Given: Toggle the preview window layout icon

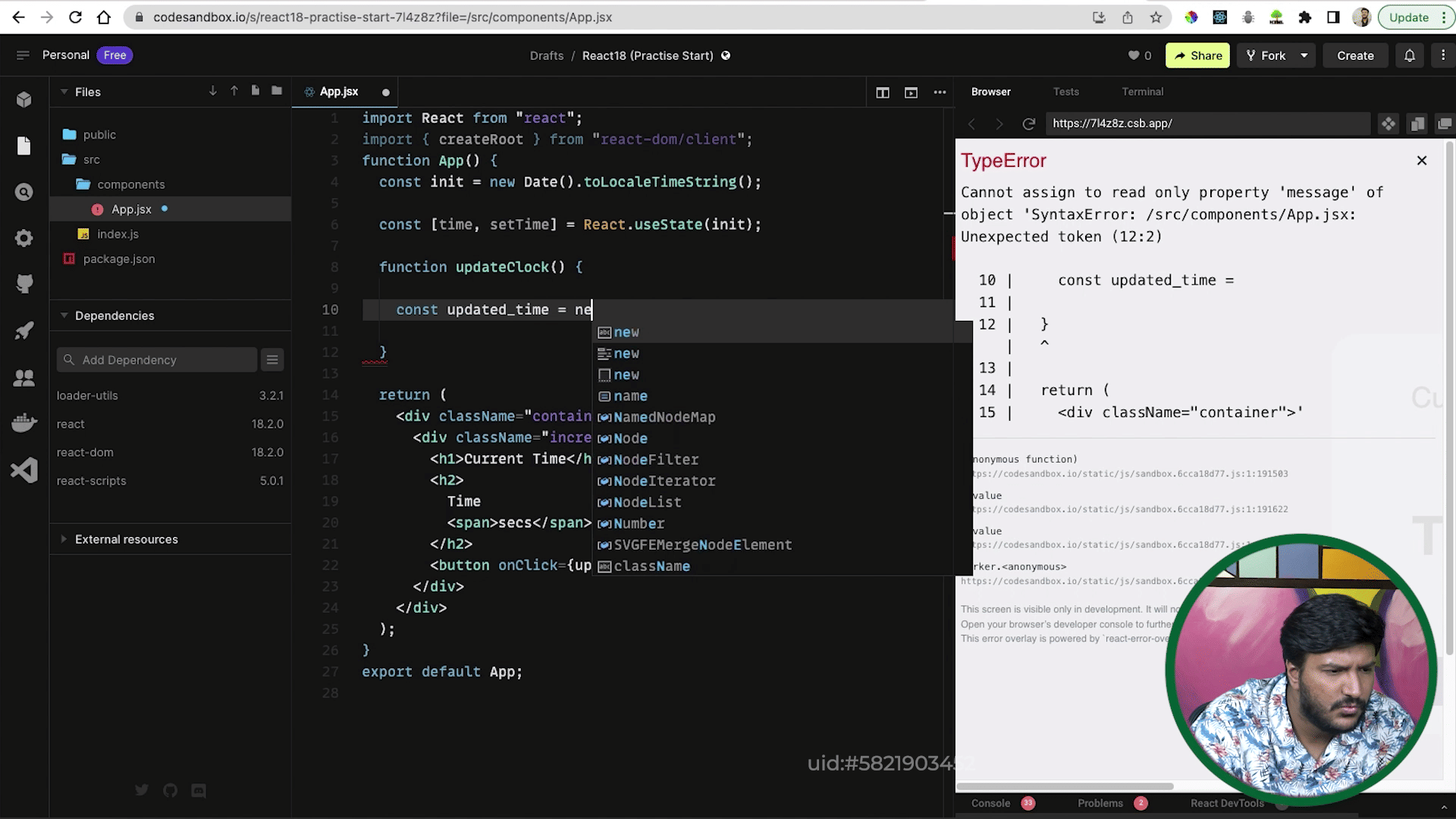Looking at the screenshot, I should point(911,93).
